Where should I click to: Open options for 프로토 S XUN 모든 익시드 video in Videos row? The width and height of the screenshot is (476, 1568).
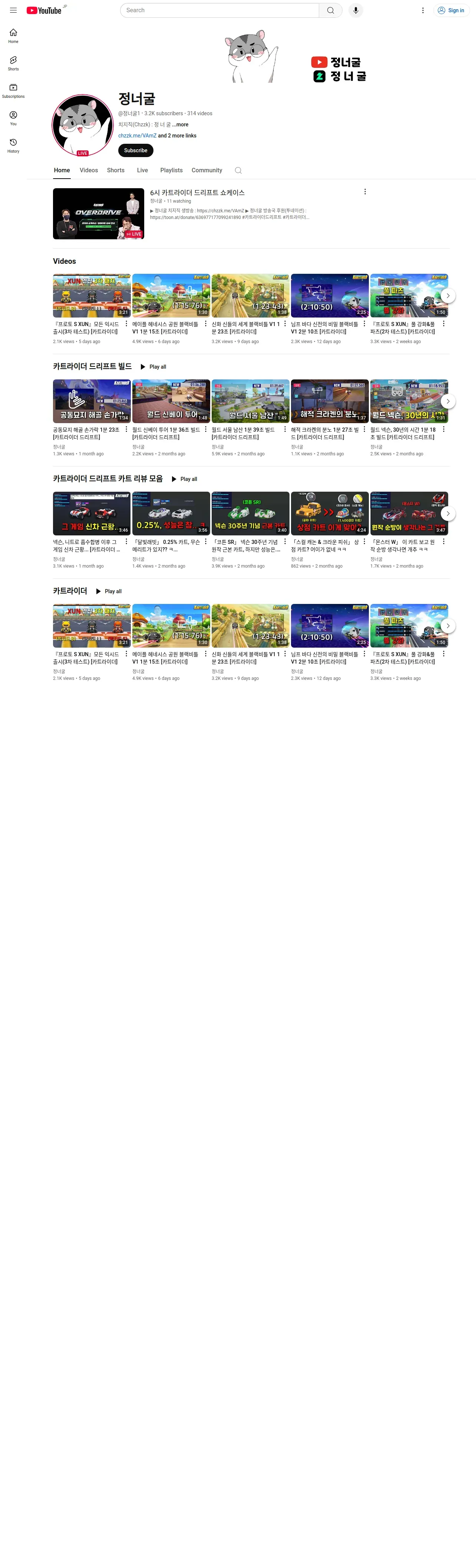(x=127, y=324)
